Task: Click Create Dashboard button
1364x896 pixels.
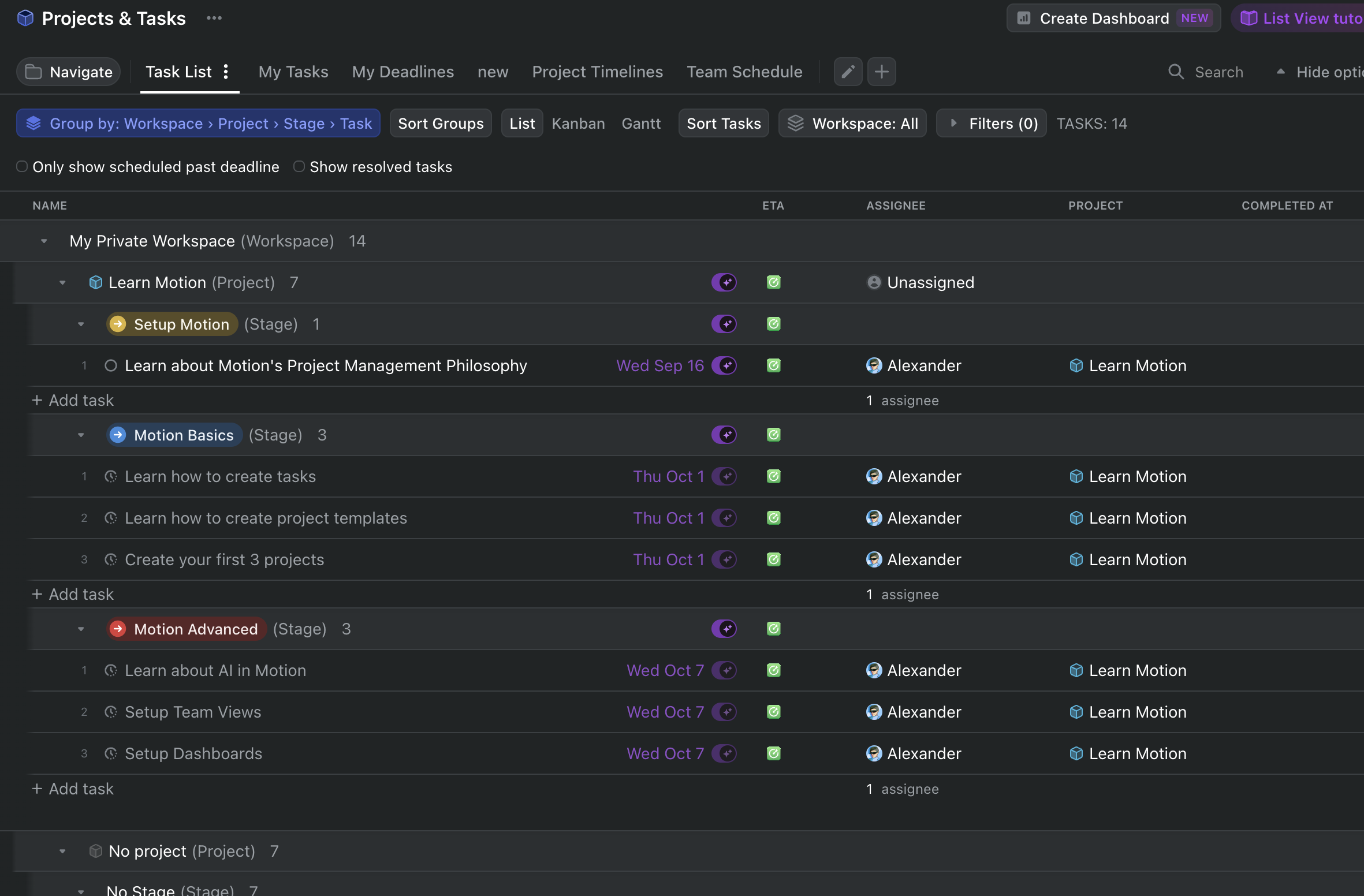Action: click(1113, 18)
